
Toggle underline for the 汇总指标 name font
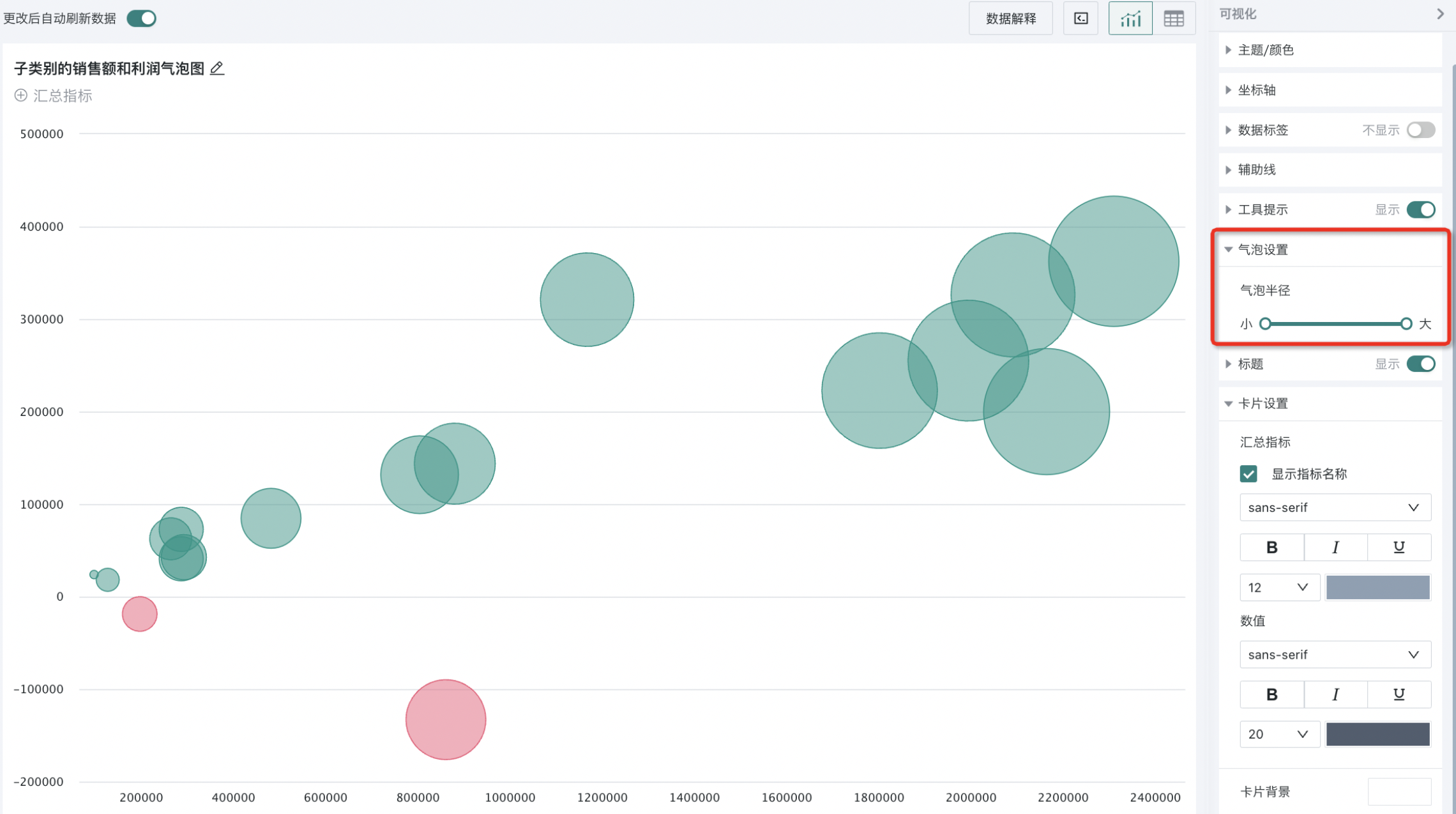[x=1399, y=548]
